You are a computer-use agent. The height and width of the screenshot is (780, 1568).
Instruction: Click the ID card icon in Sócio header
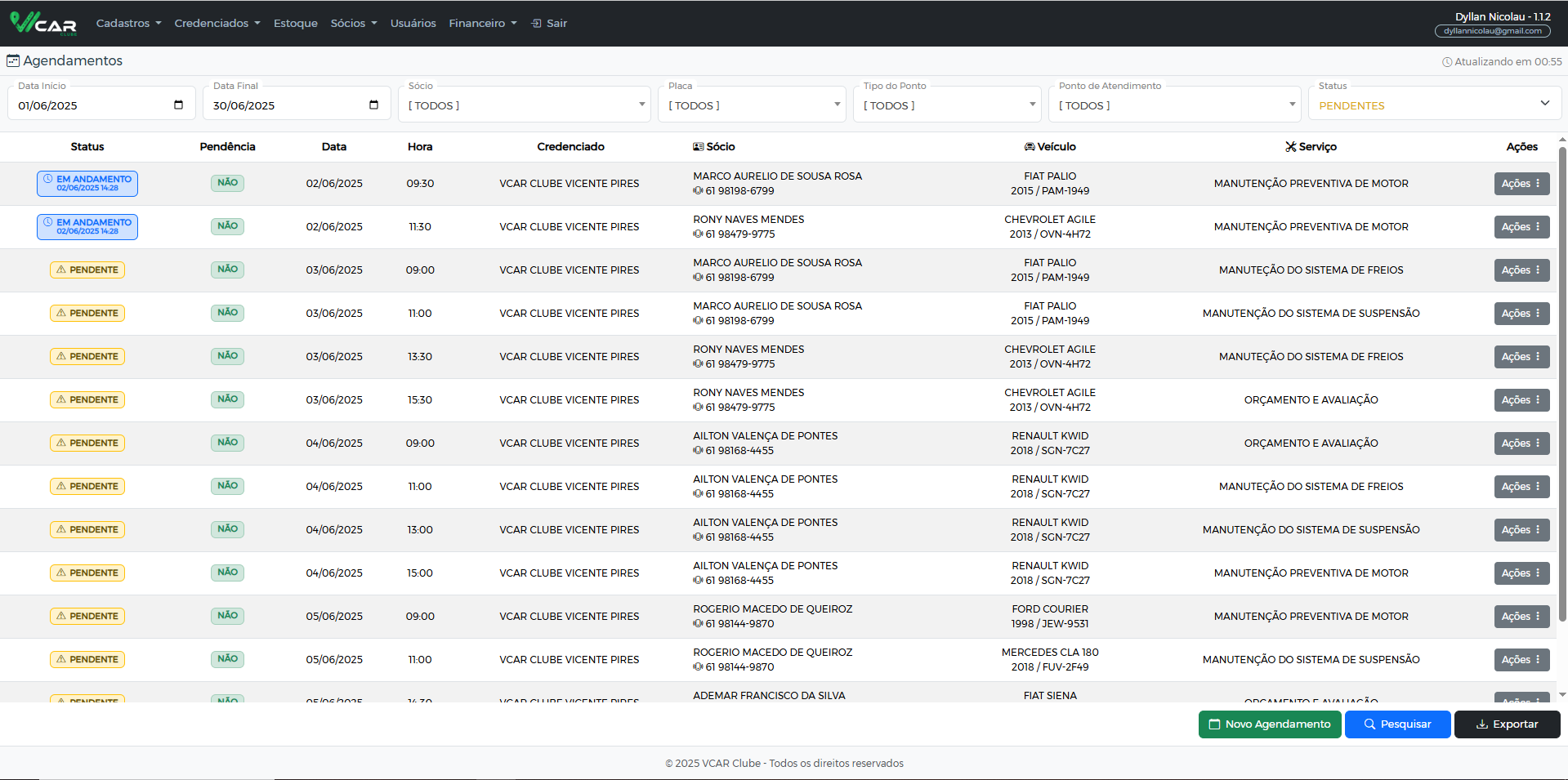click(698, 147)
